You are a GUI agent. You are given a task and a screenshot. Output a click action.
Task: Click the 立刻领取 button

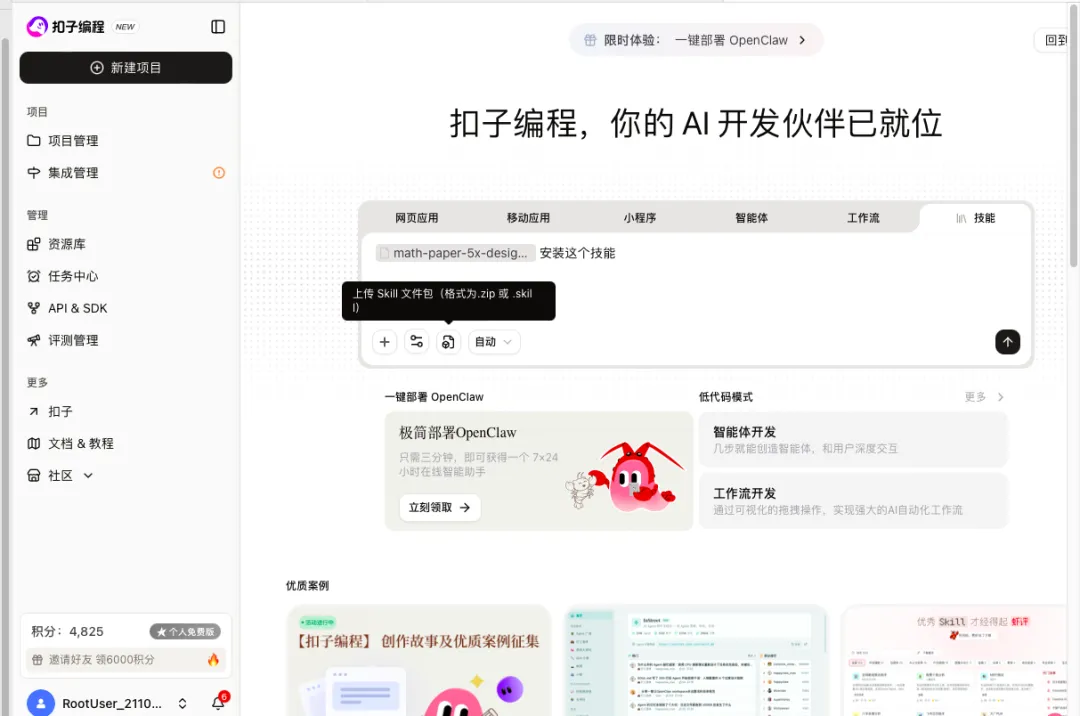439,507
